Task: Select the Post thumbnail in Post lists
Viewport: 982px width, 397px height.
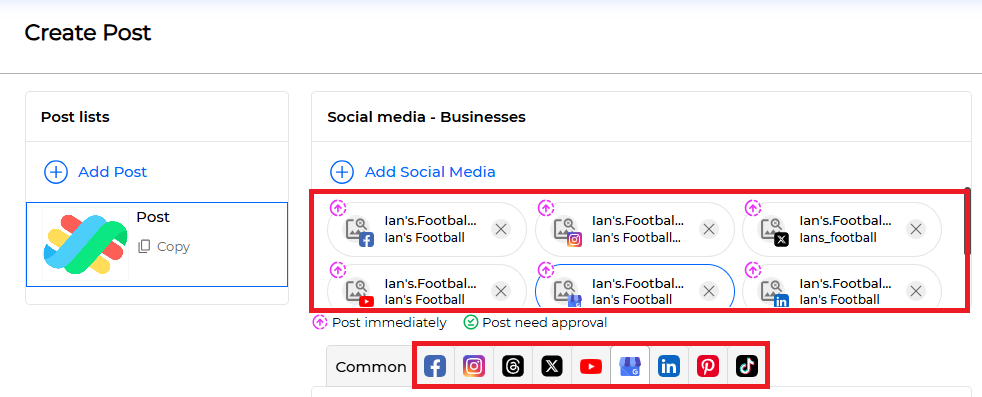Action: [85, 244]
